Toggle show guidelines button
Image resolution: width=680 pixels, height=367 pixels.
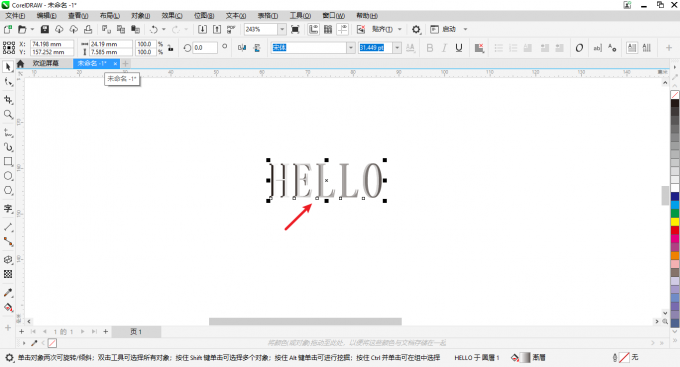pos(343,29)
